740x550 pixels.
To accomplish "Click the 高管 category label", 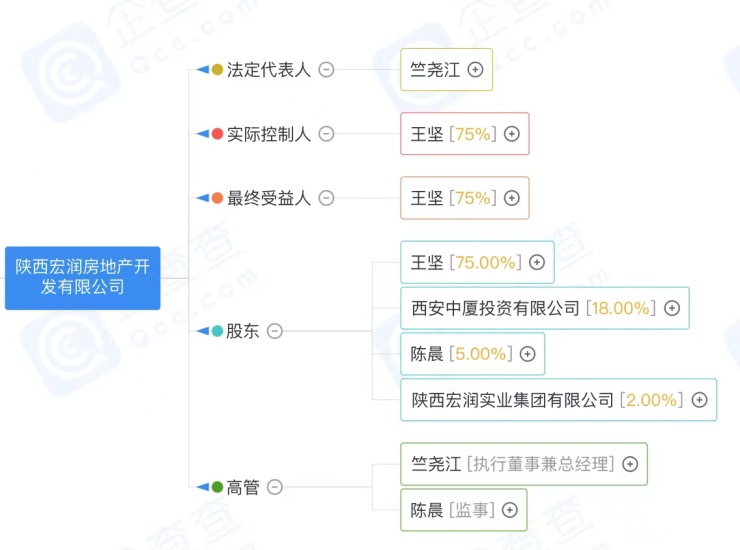I will tap(243, 487).
